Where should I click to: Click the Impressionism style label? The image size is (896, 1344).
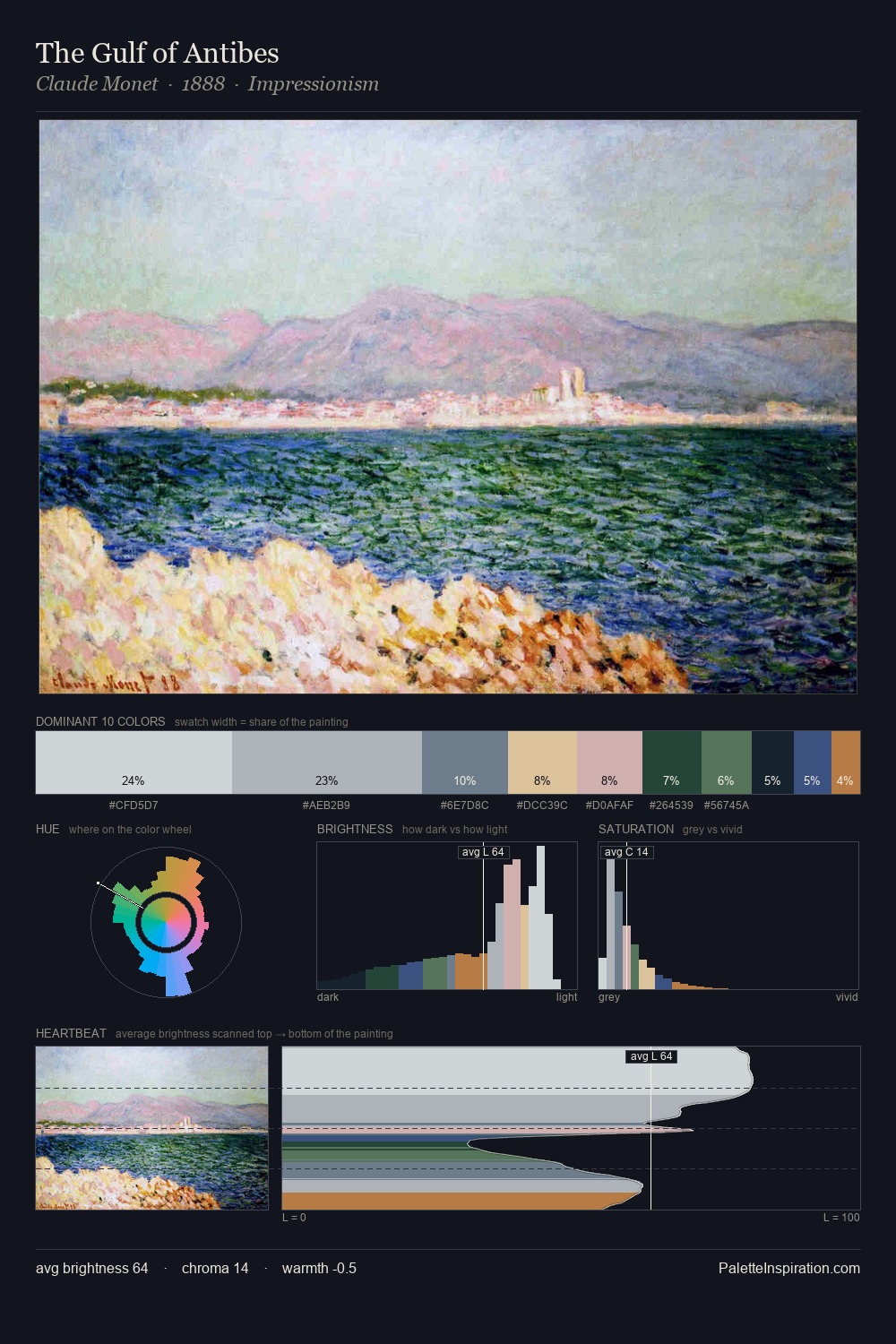click(x=314, y=84)
